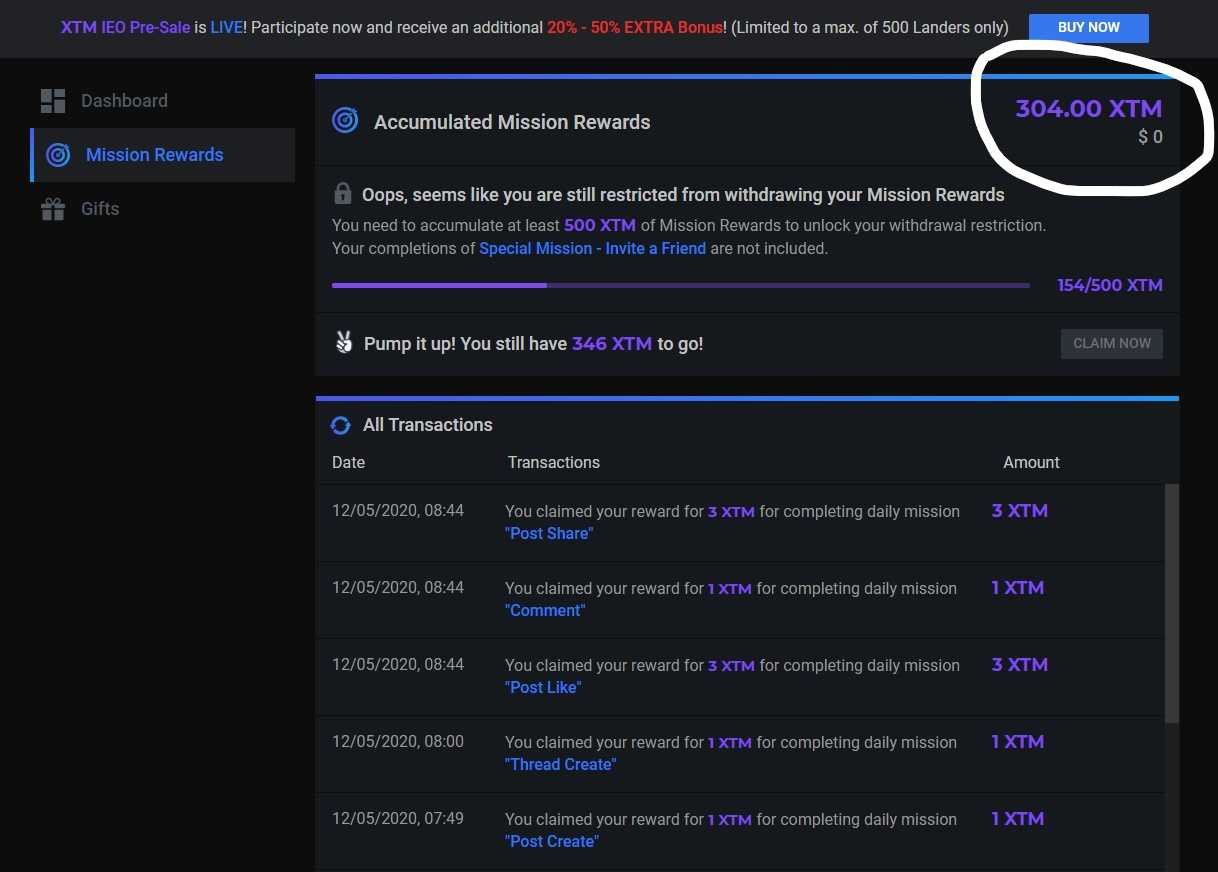
Task: Click the padlock withdrawal restriction icon
Action: (x=343, y=194)
